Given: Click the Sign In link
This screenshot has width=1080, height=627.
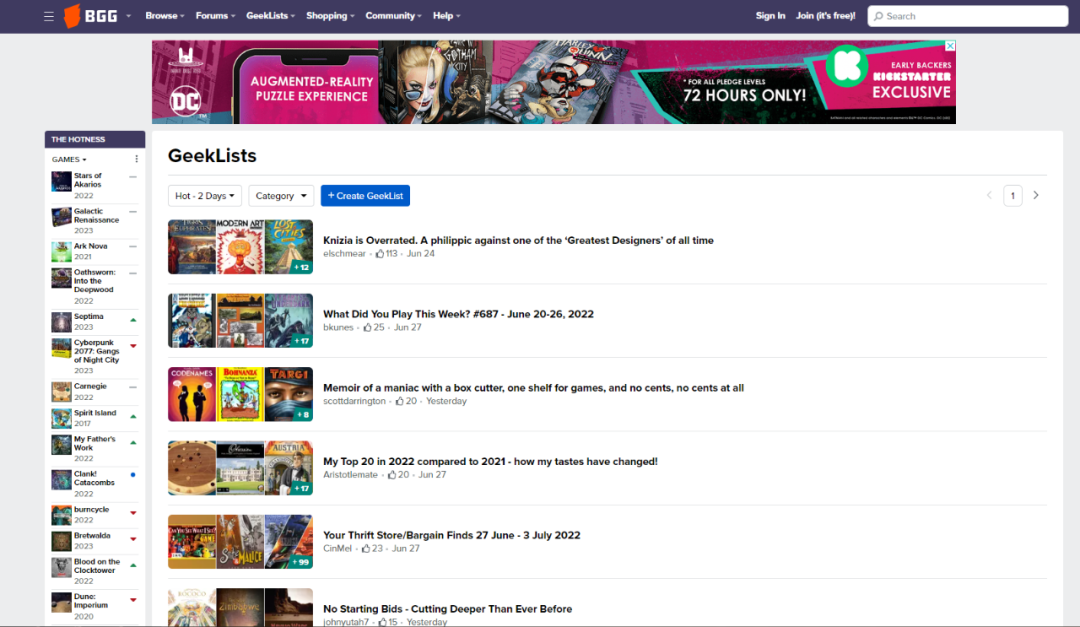Looking at the screenshot, I should 770,16.
